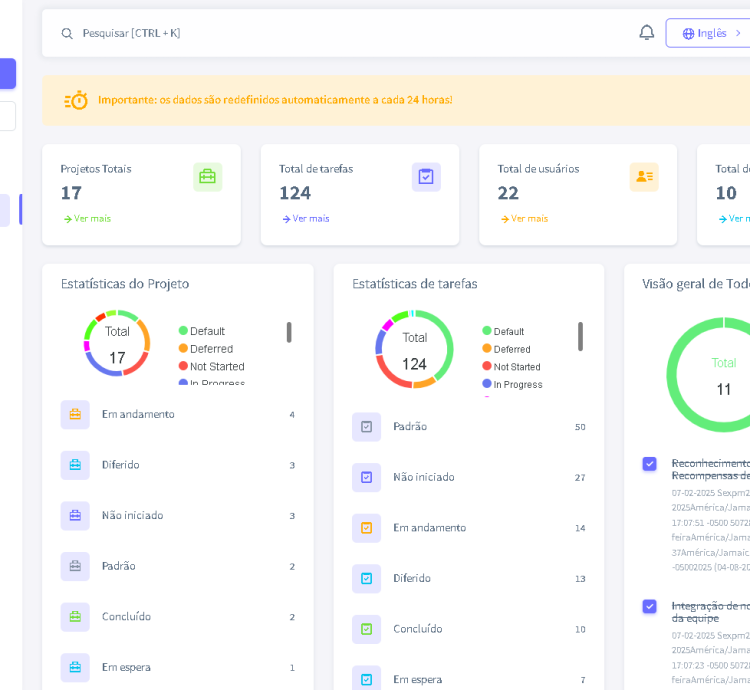Click the search magnifier icon
The height and width of the screenshot is (690, 750).
point(67,33)
